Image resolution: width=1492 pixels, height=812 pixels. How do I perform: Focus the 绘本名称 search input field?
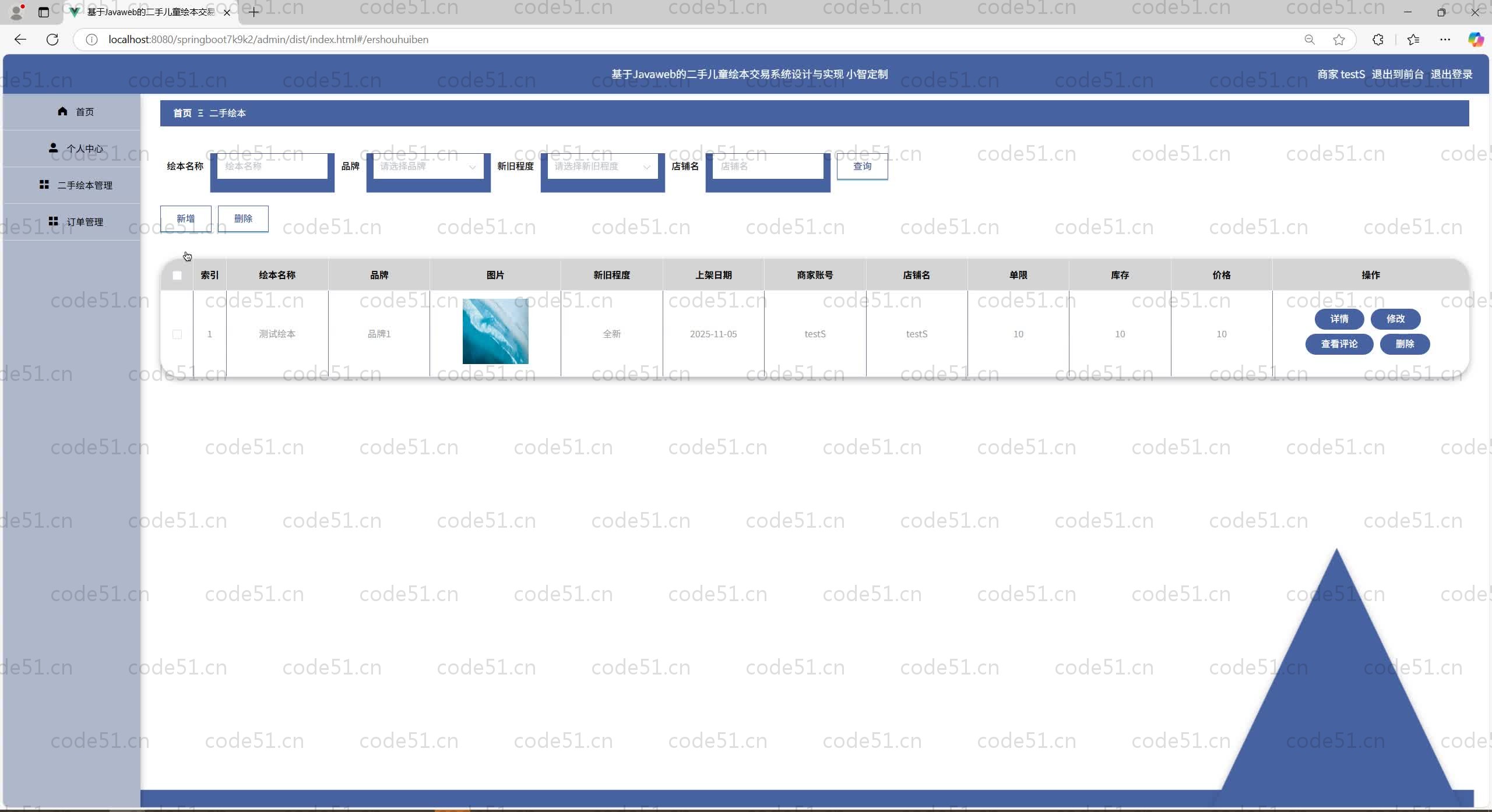[272, 167]
